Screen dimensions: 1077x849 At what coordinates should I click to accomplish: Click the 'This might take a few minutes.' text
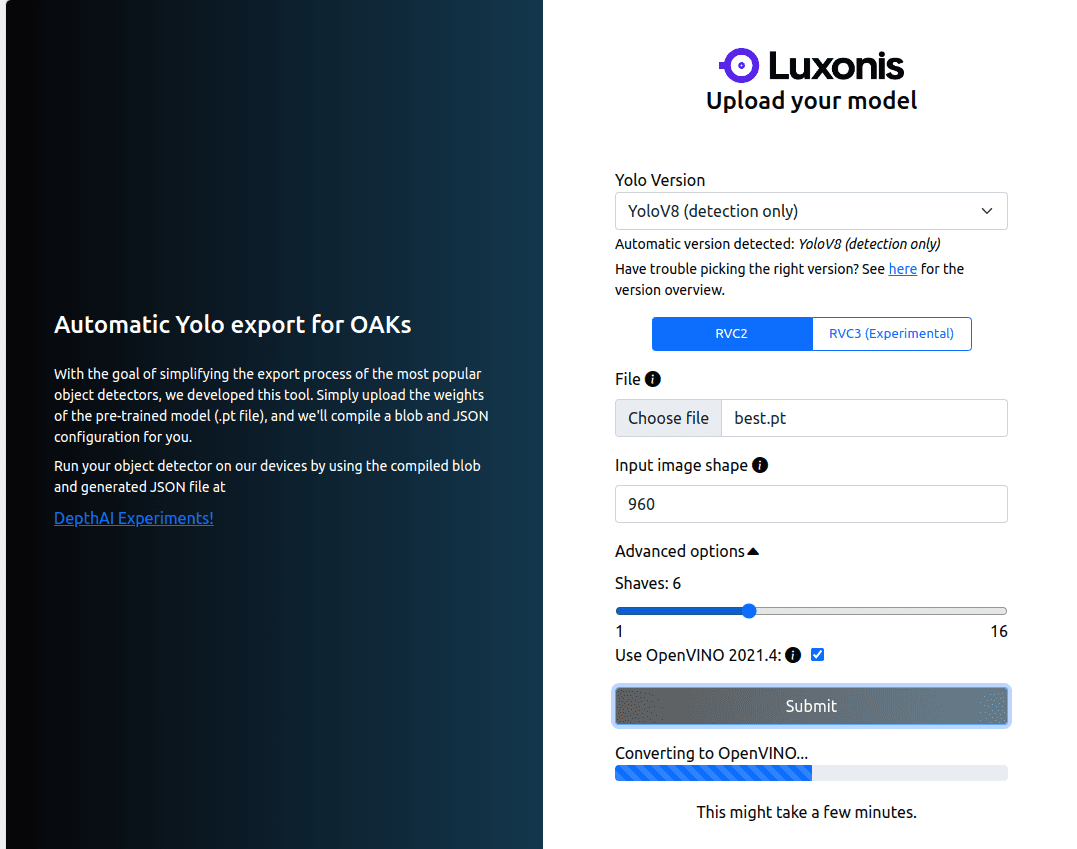[x=806, y=812]
